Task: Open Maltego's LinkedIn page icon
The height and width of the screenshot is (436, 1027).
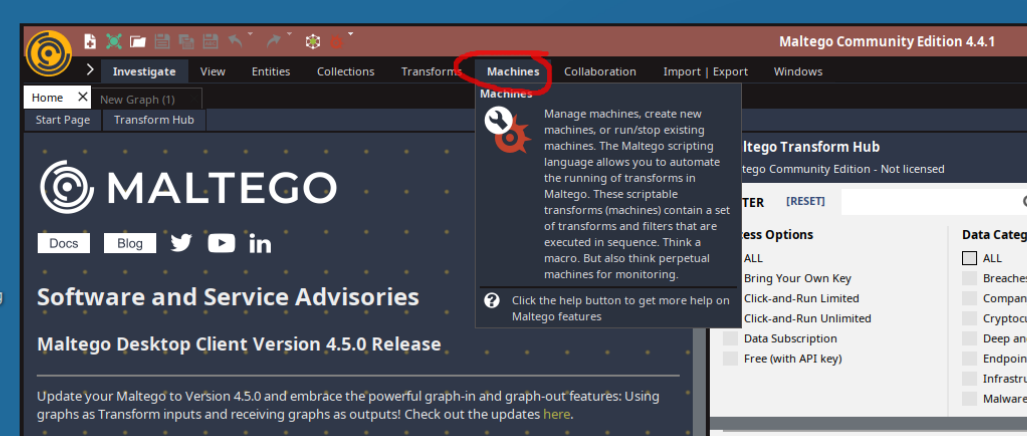Action: pyautogui.click(x=260, y=243)
